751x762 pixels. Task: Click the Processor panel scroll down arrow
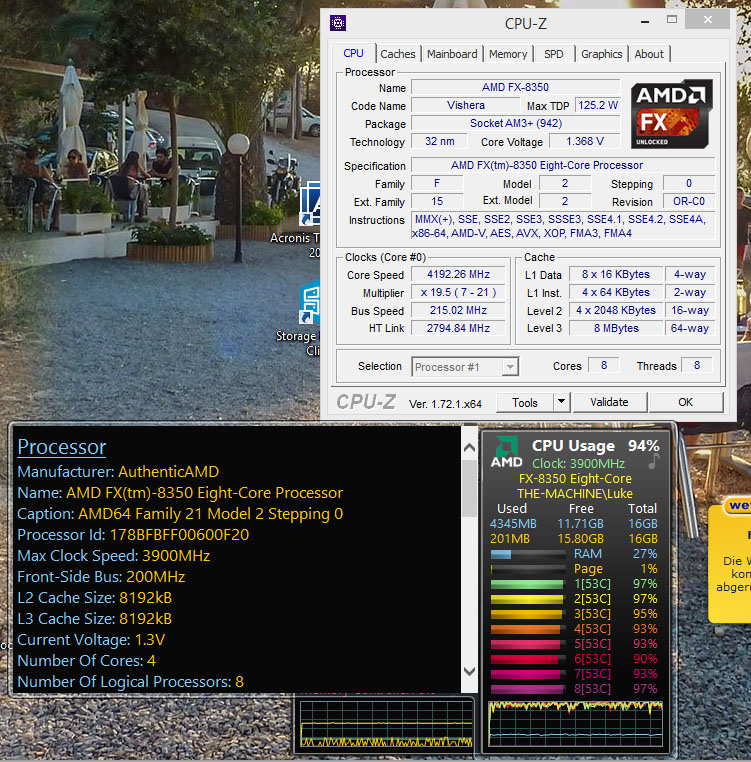470,672
